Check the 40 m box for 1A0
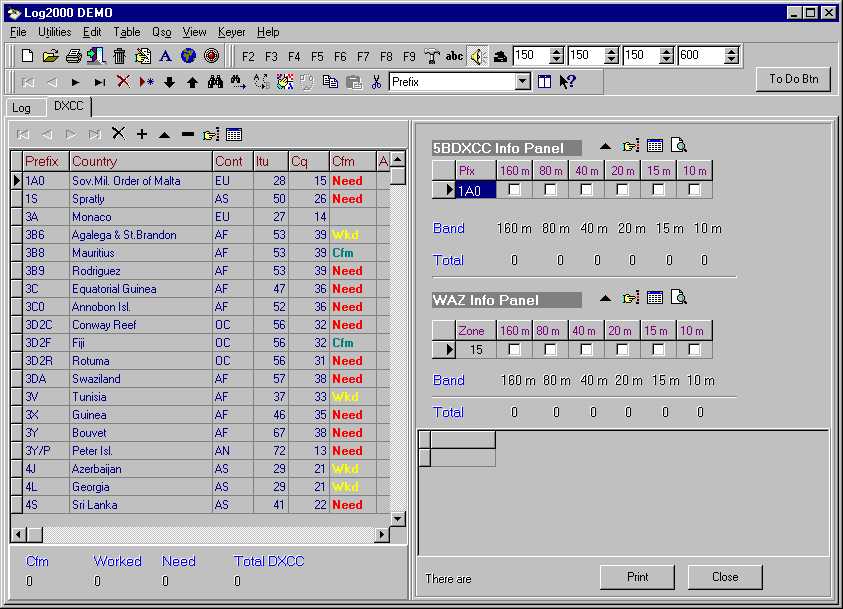This screenshot has width=843, height=609. pos(587,190)
